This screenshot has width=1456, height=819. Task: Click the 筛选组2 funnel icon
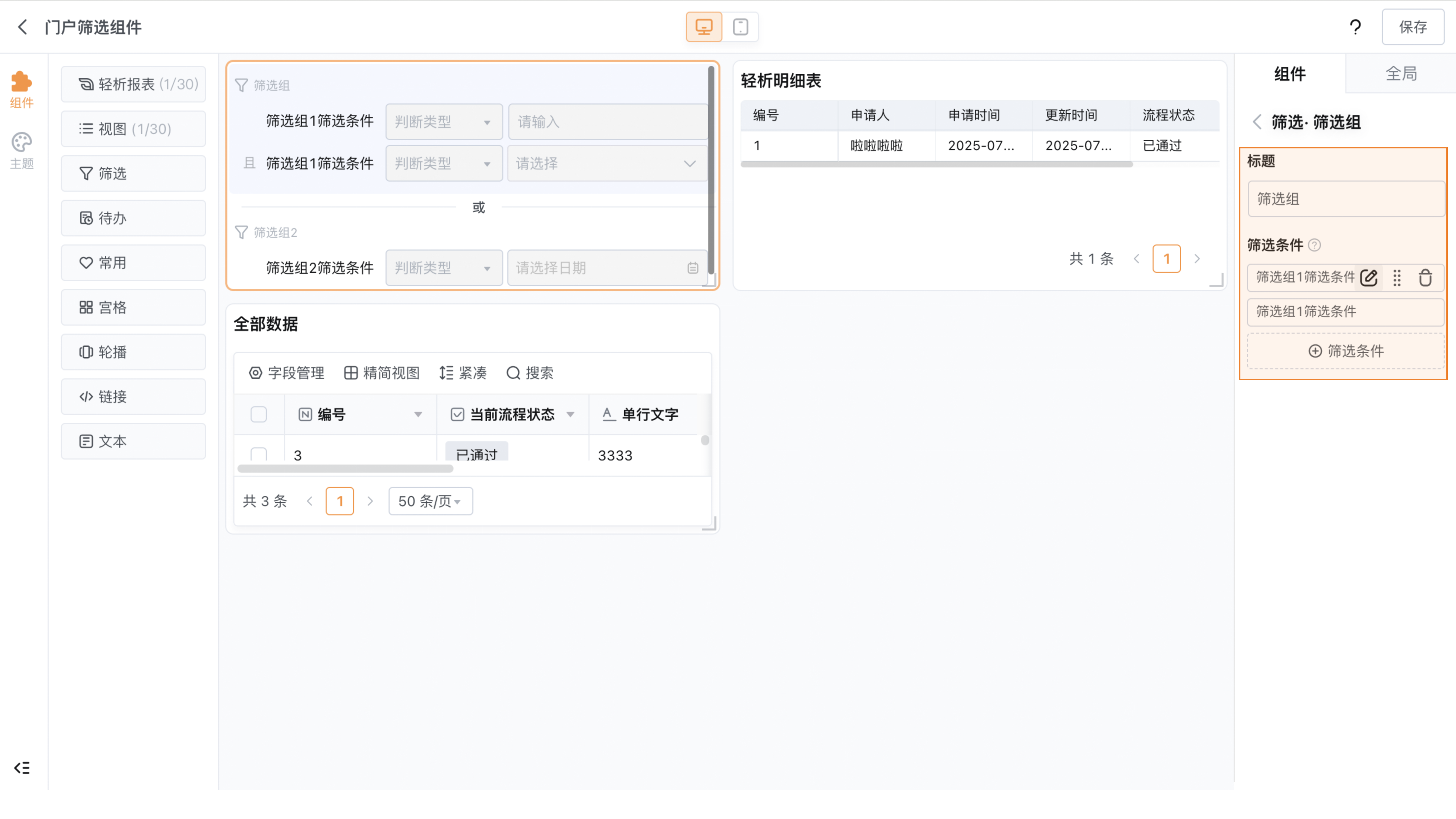point(241,232)
